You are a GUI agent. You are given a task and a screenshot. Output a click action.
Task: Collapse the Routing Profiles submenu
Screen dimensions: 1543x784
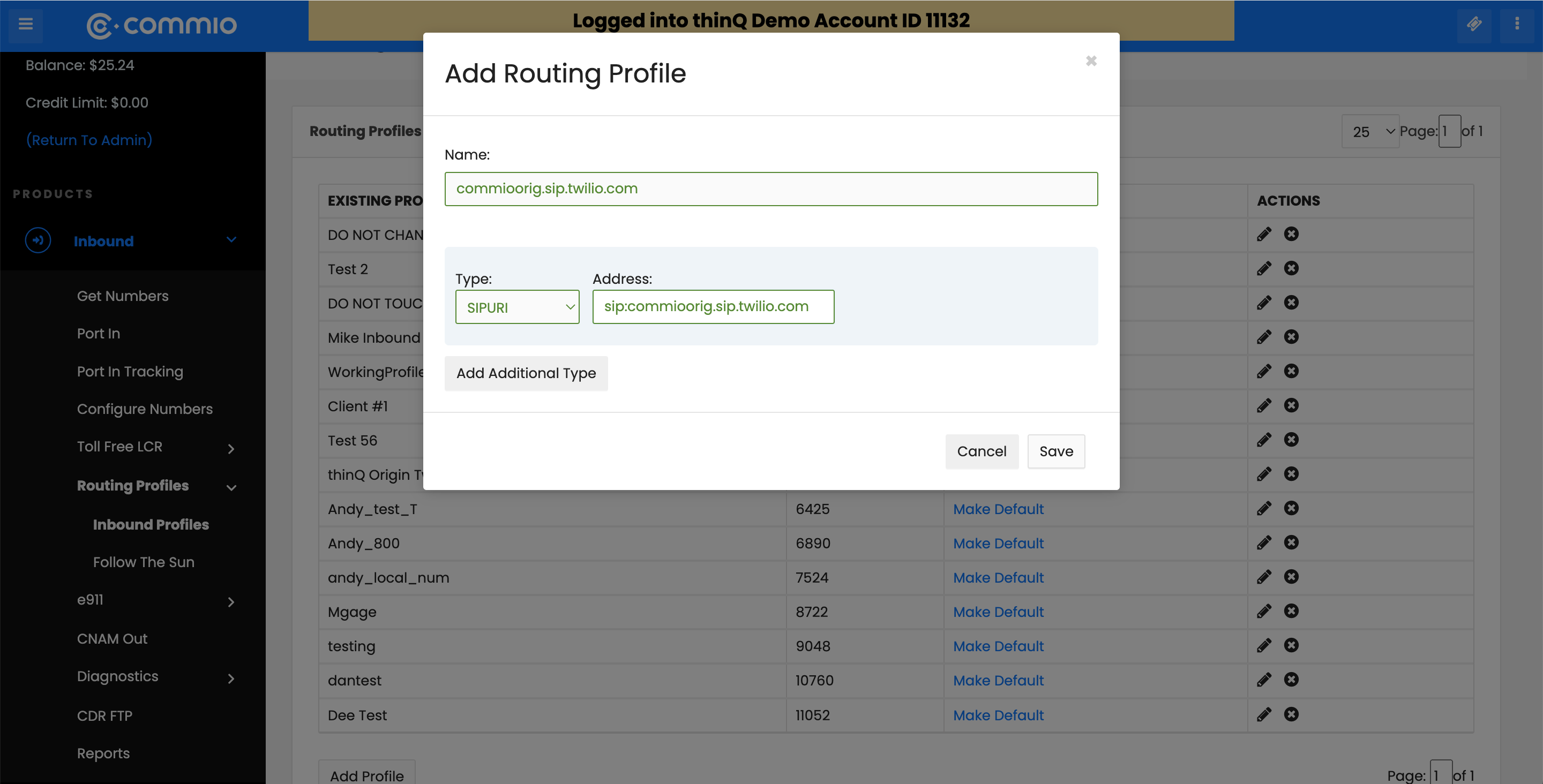231,487
